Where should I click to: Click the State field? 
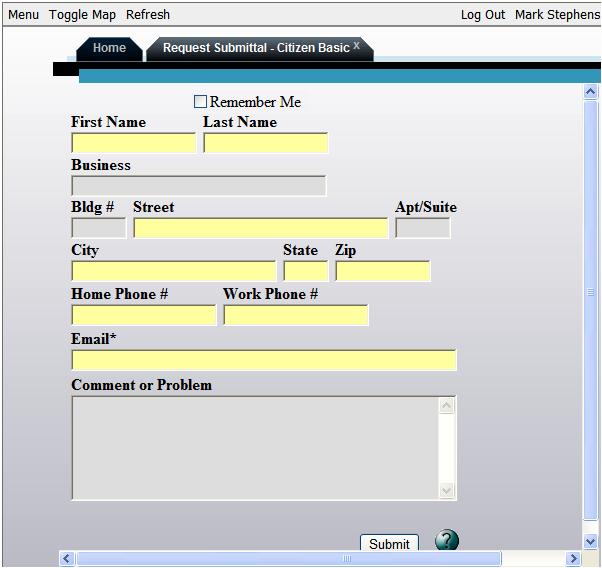(306, 271)
